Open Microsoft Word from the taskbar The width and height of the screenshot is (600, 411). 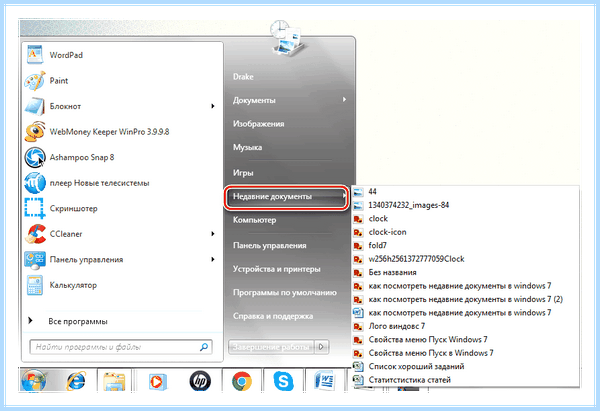pos(324,381)
